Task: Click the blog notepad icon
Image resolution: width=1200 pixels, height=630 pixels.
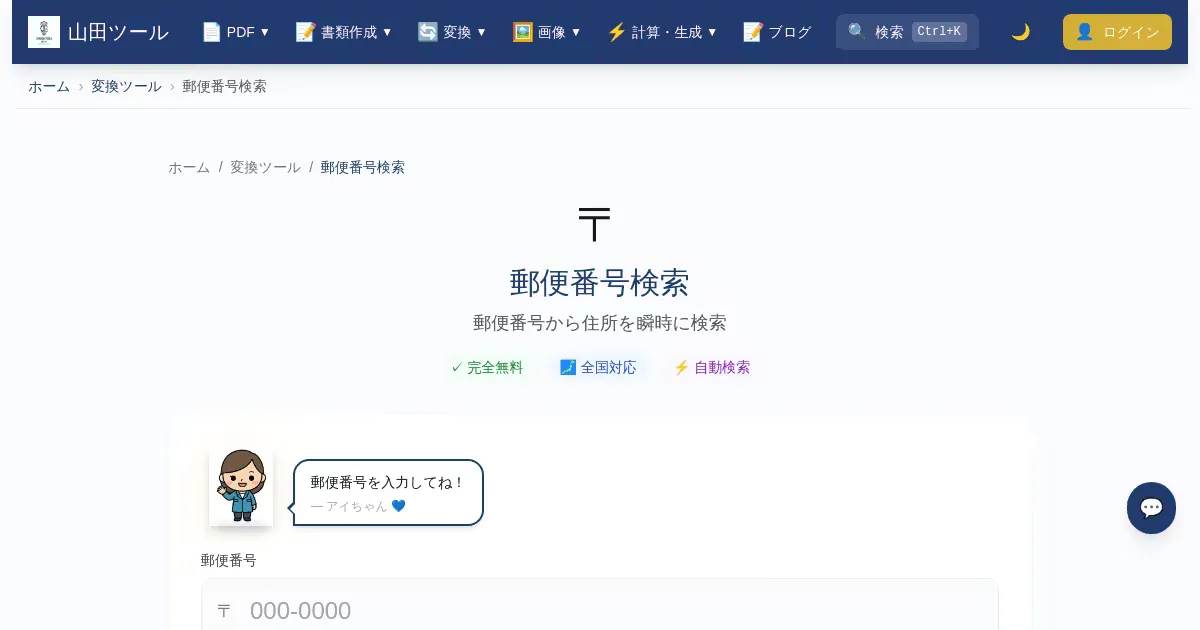Action: (x=753, y=32)
